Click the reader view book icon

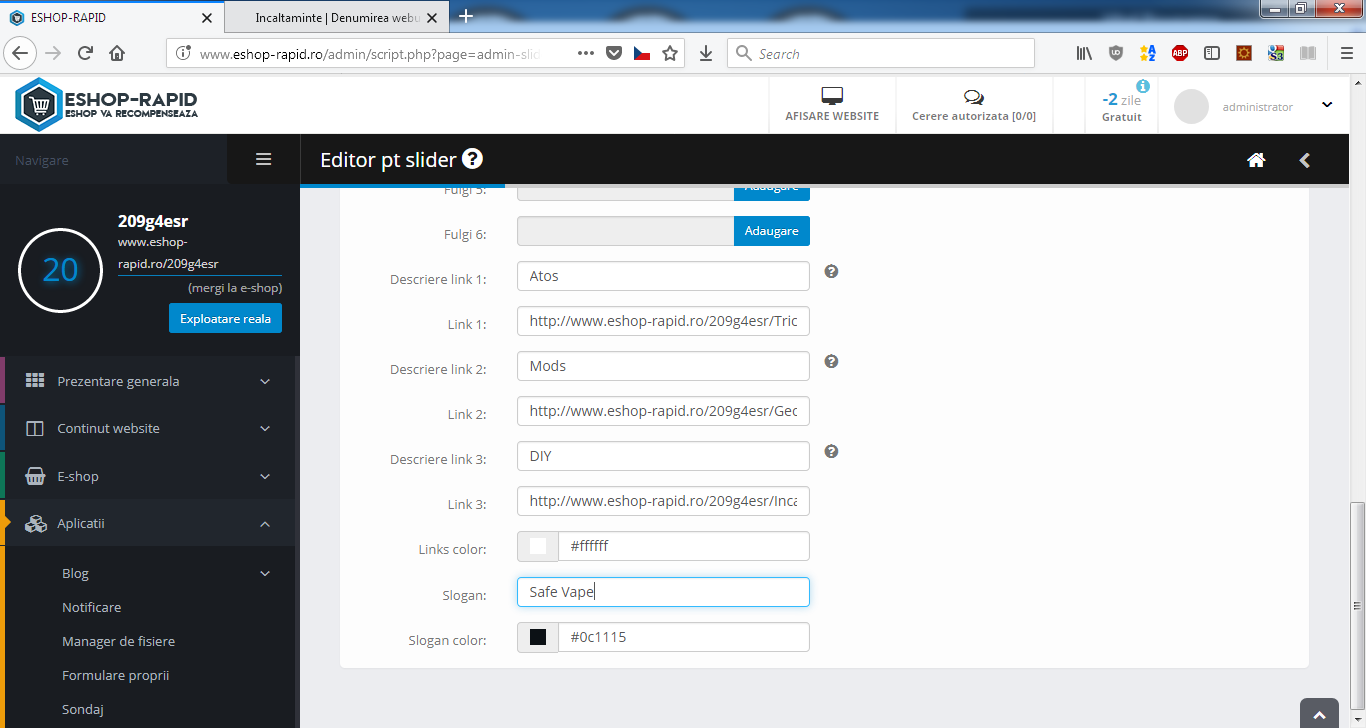tap(1308, 54)
